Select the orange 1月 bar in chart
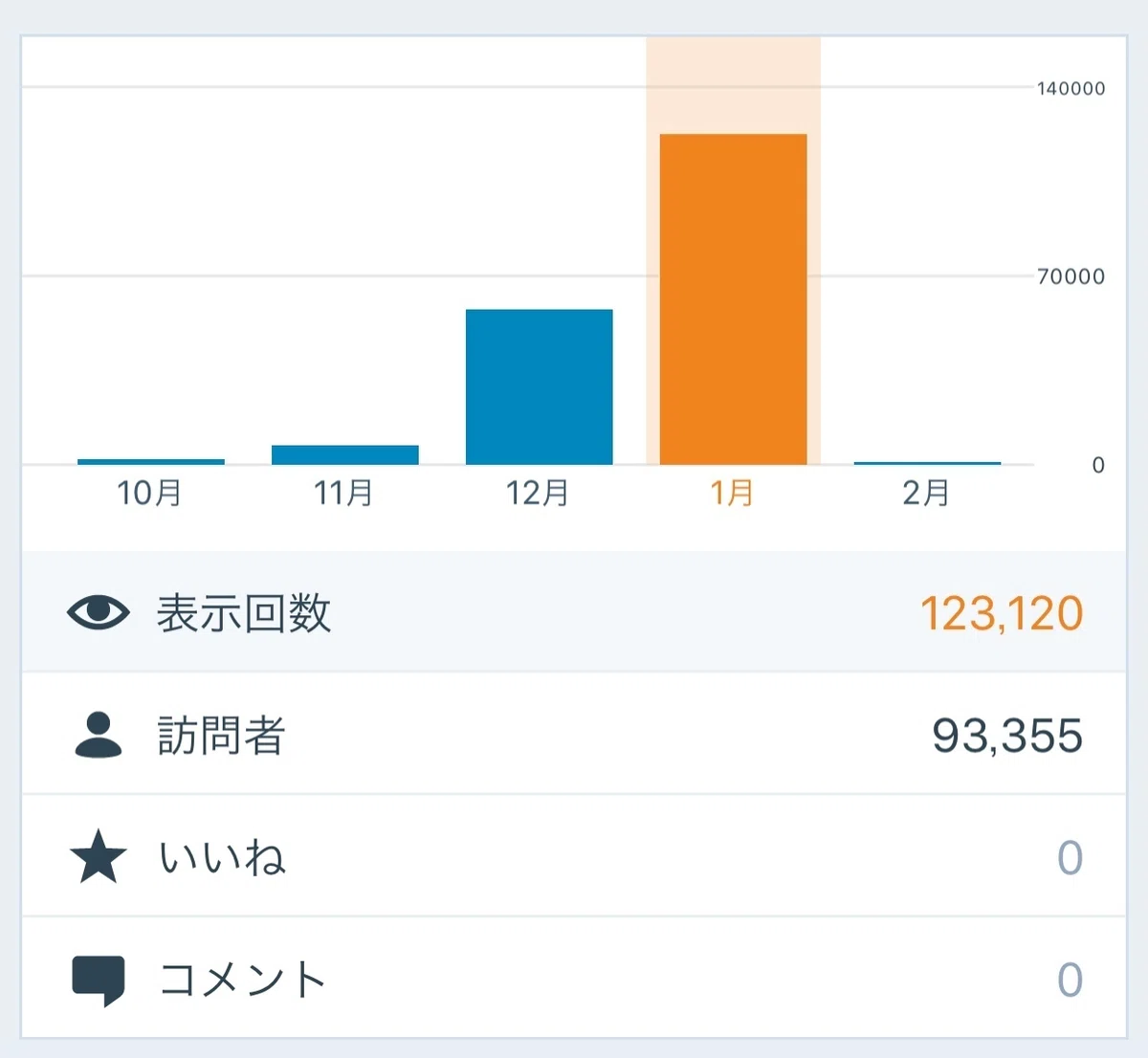 click(x=733, y=299)
